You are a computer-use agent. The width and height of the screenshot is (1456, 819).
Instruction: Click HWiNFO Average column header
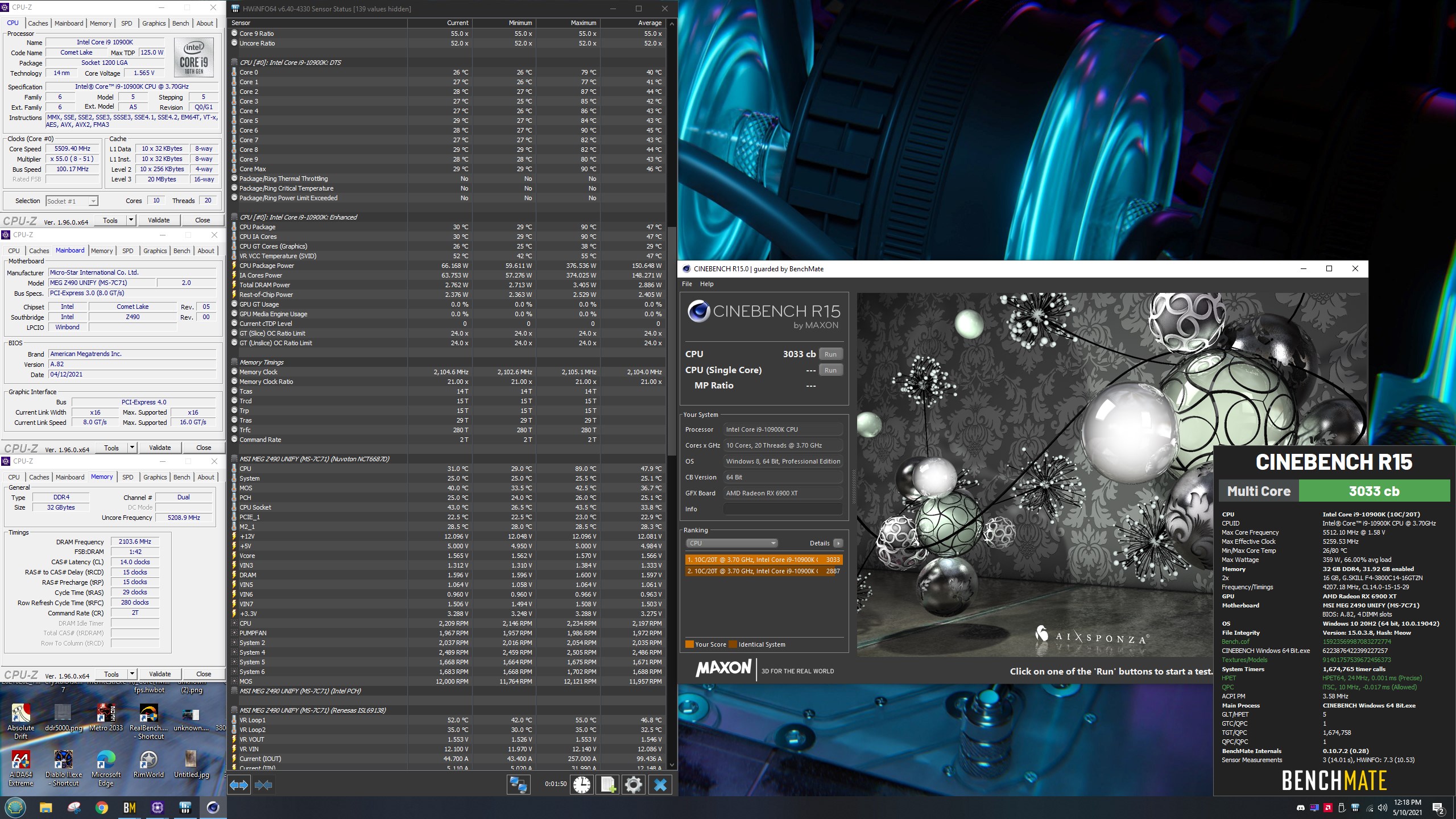633,23
